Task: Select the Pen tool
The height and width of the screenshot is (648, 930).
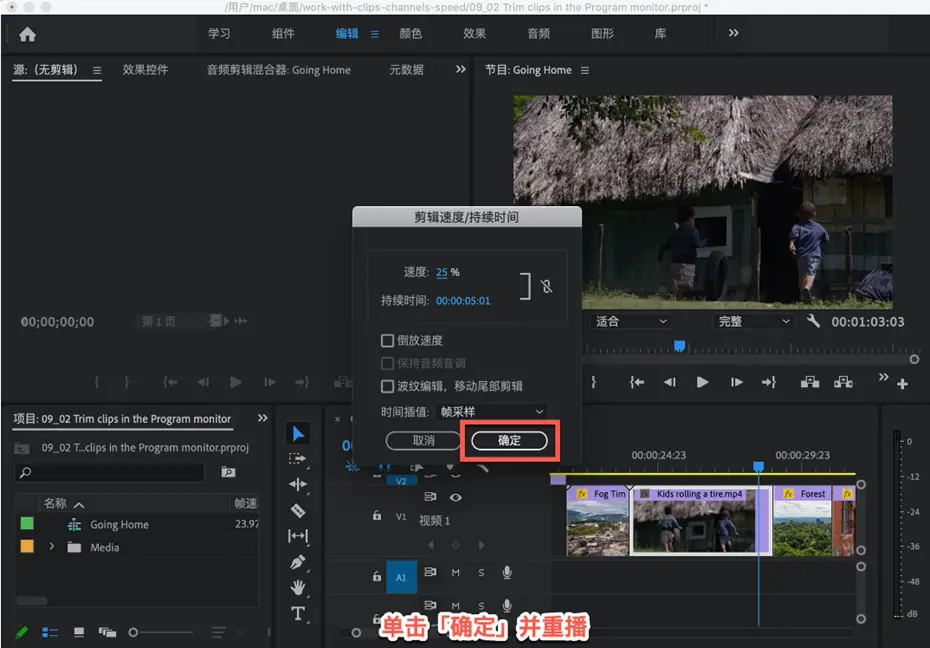Action: click(298, 562)
